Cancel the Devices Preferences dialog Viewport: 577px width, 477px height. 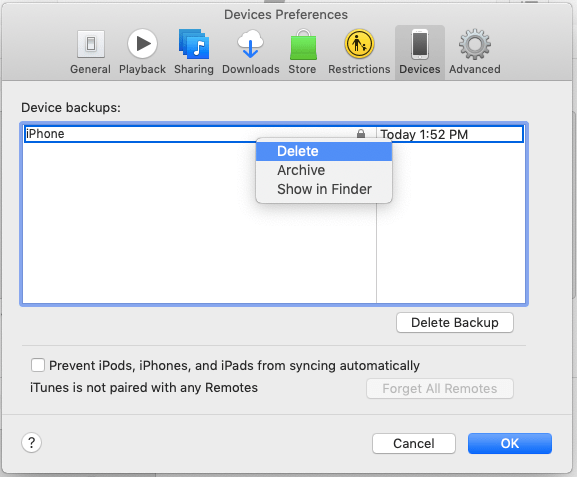(x=414, y=444)
